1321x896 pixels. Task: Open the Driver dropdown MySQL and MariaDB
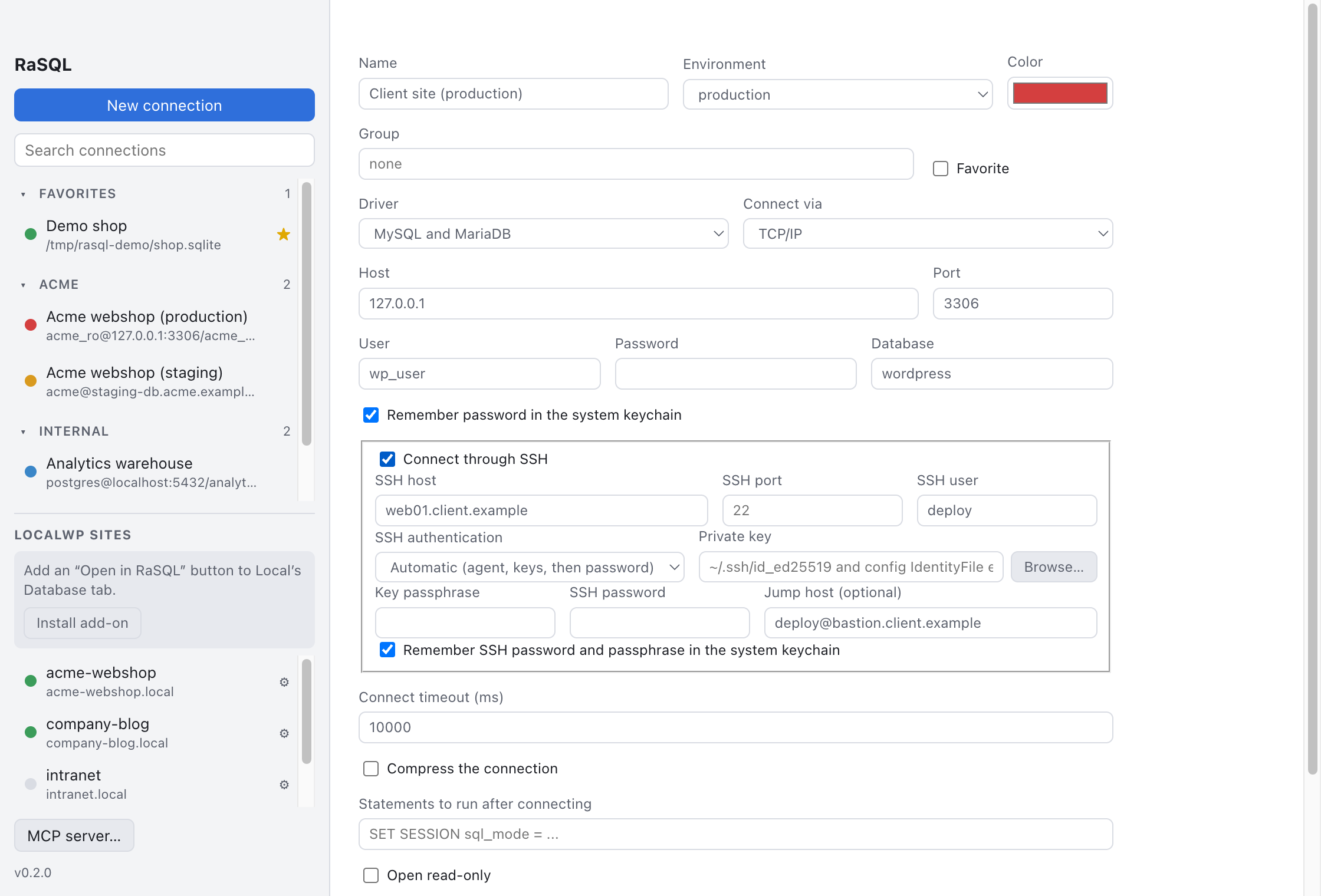(543, 233)
